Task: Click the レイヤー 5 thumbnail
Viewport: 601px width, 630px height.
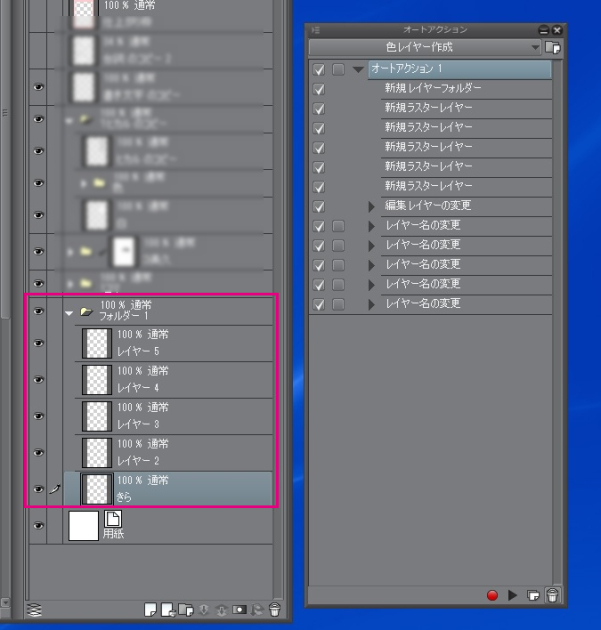Action: click(97, 344)
